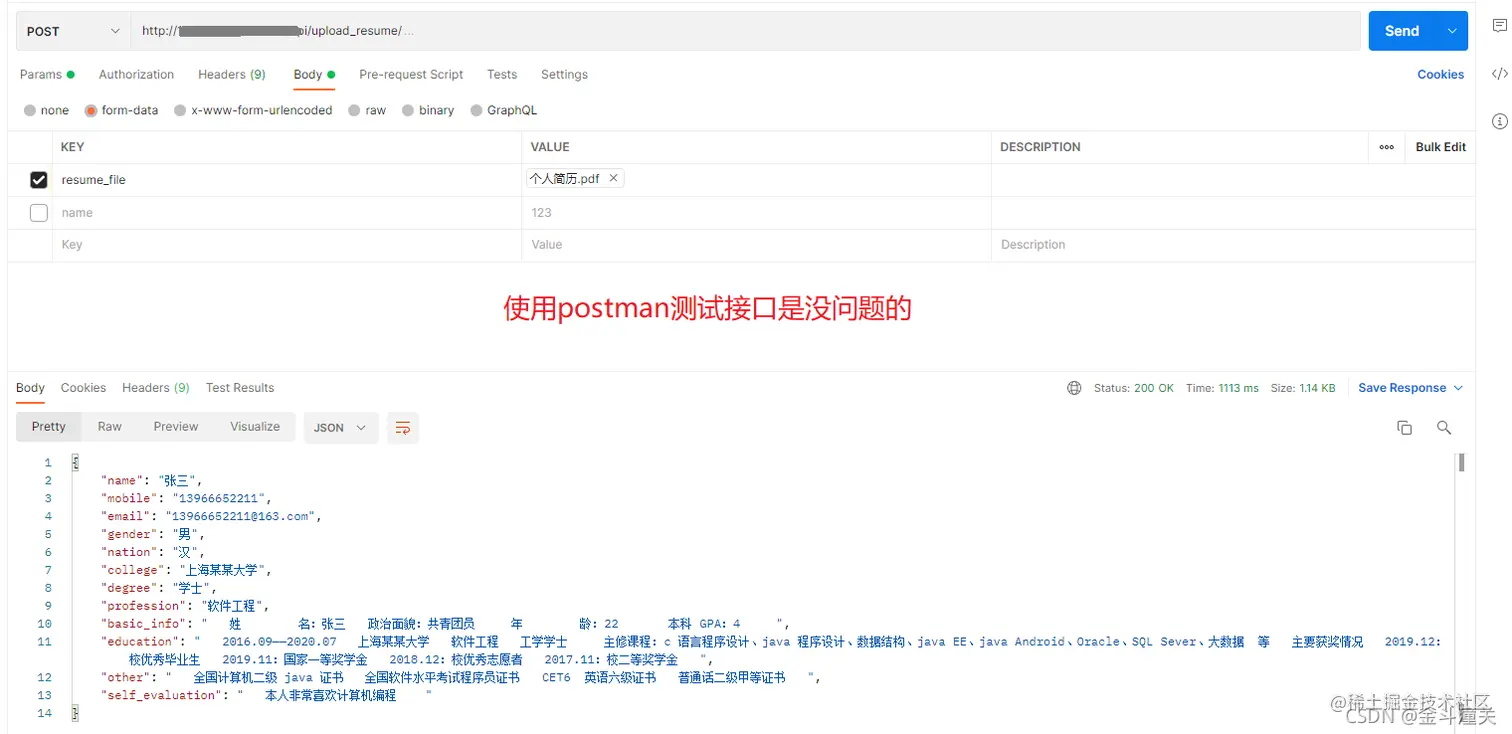
Task: Open the response Headers (9) tab
Action: pos(156,388)
